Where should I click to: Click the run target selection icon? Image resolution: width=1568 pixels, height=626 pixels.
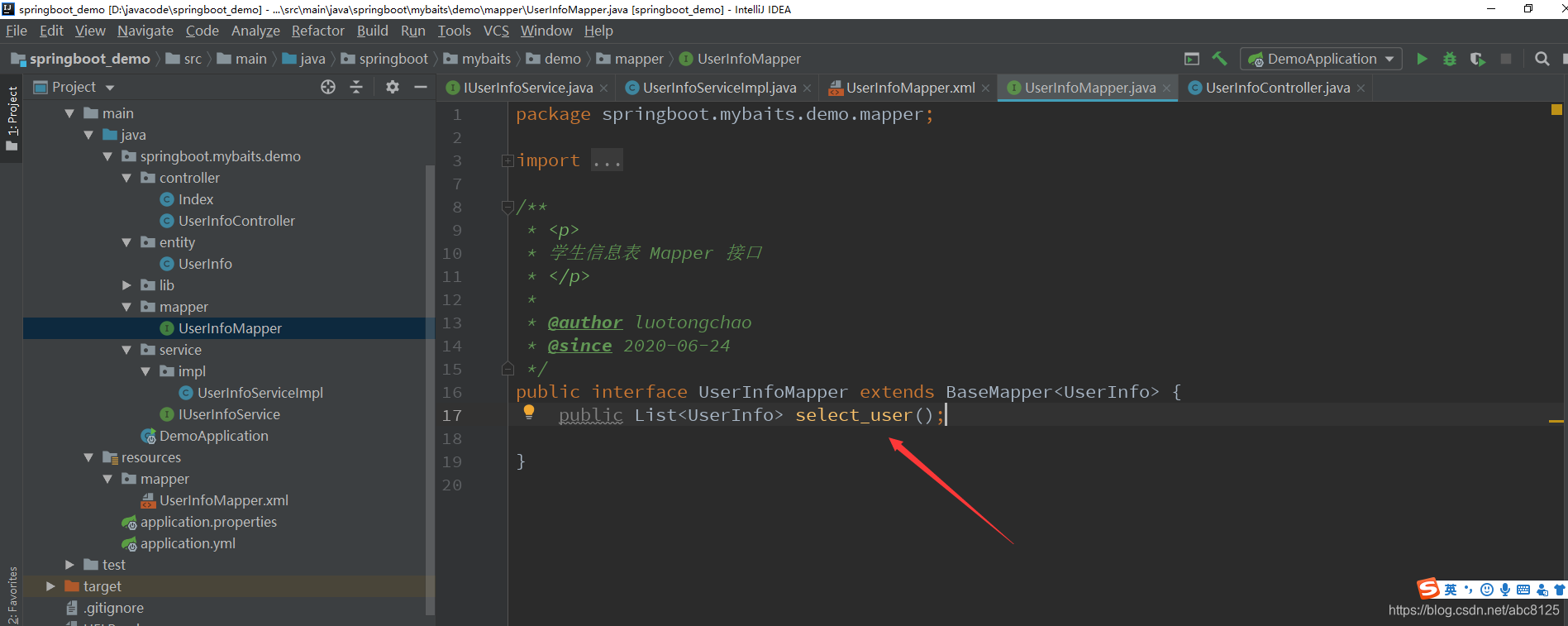[x=1192, y=59]
